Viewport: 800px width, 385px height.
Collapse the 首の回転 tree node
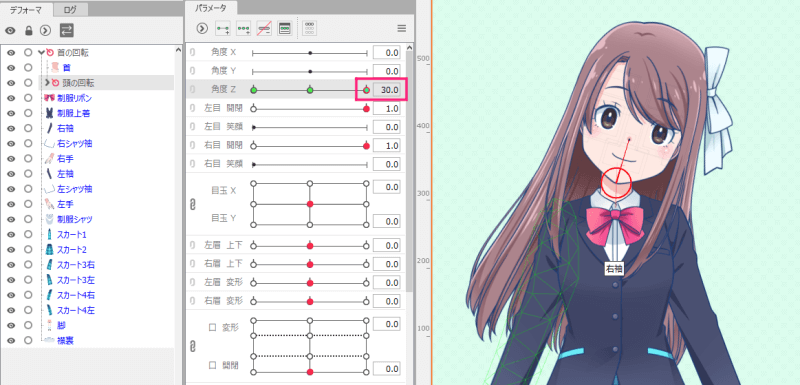pyautogui.click(x=41, y=52)
